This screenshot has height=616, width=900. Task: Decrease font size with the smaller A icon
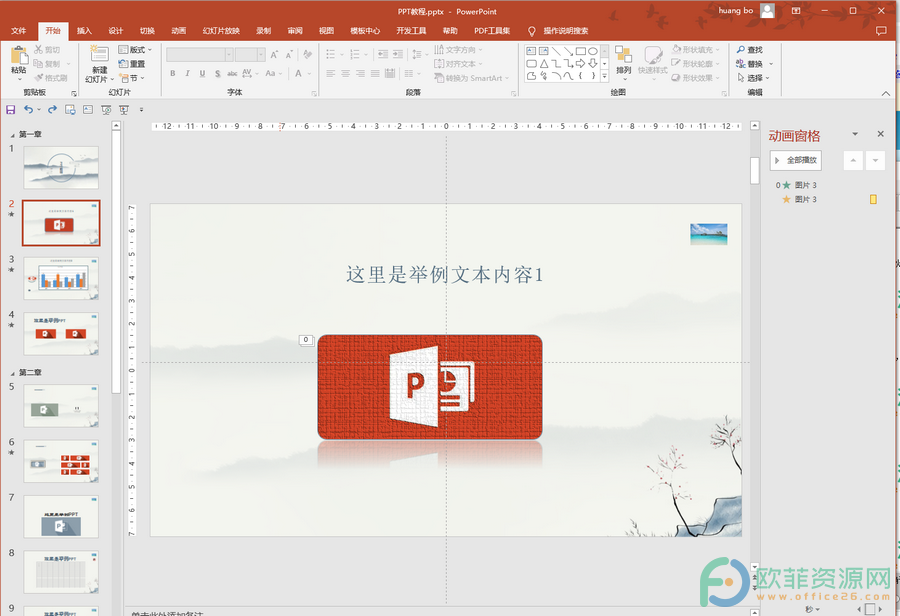[x=289, y=55]
